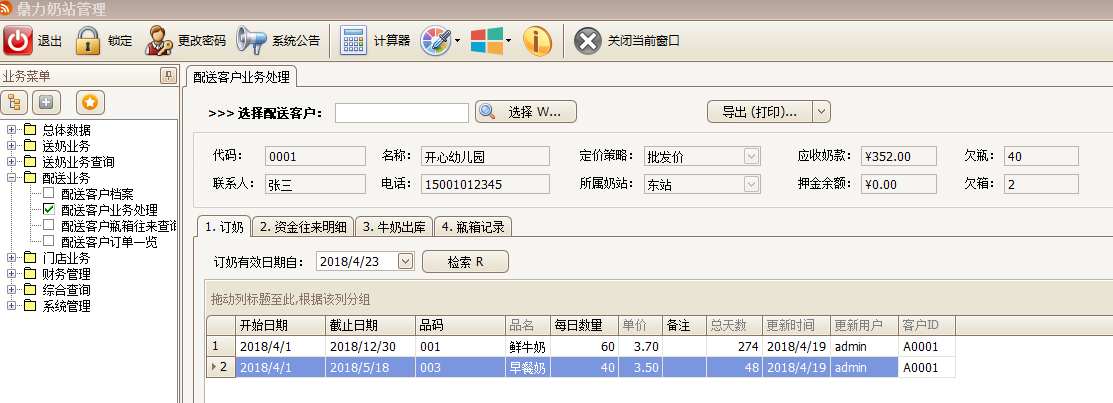The height and width of the screenshot is (403, 1113).
Task: Click the 应收奶款 field ¥352.00
Action: (899, 156)
